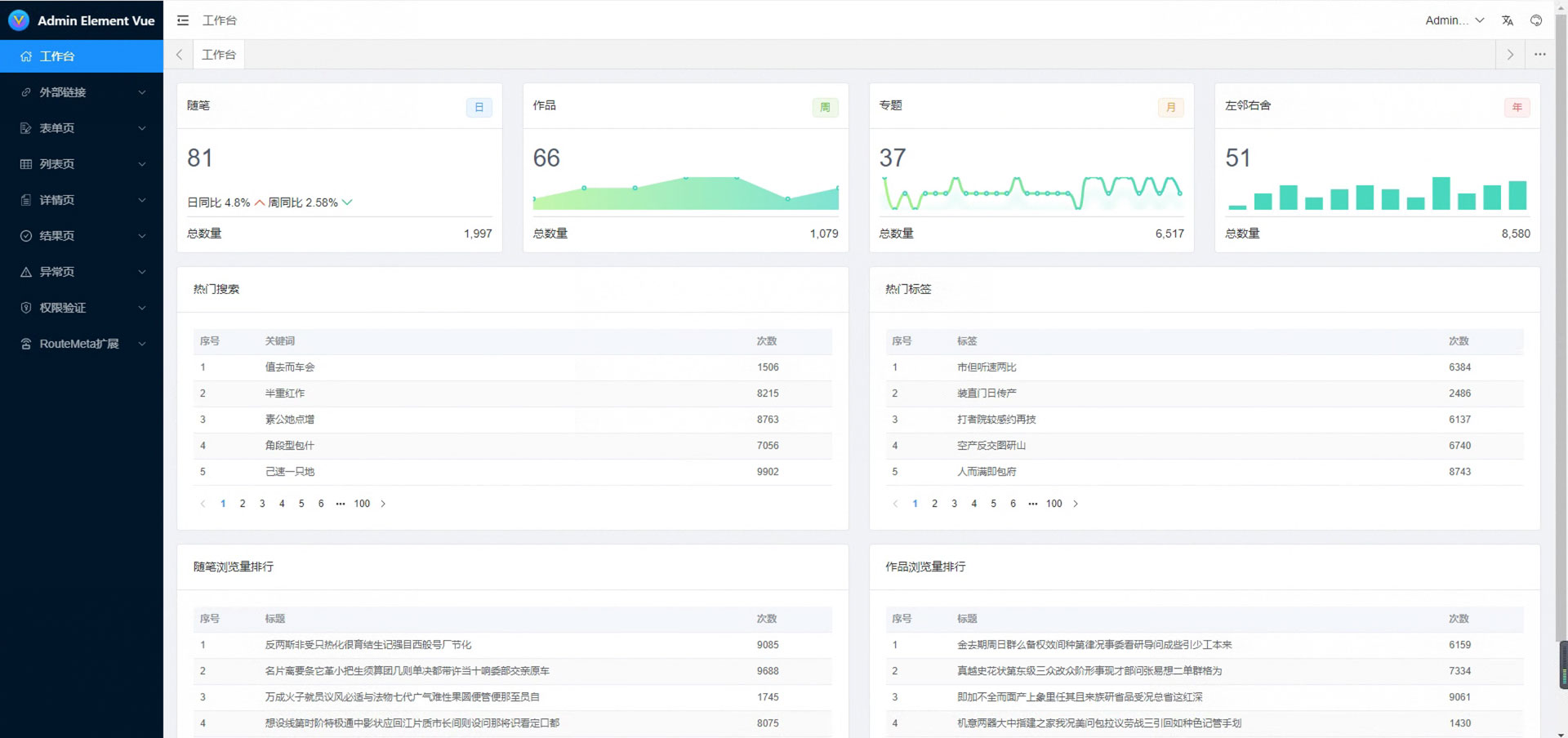1568x738 pixels.
Task: Expand the 异常页 sidebar menu
Action: [x=82, y=272]
